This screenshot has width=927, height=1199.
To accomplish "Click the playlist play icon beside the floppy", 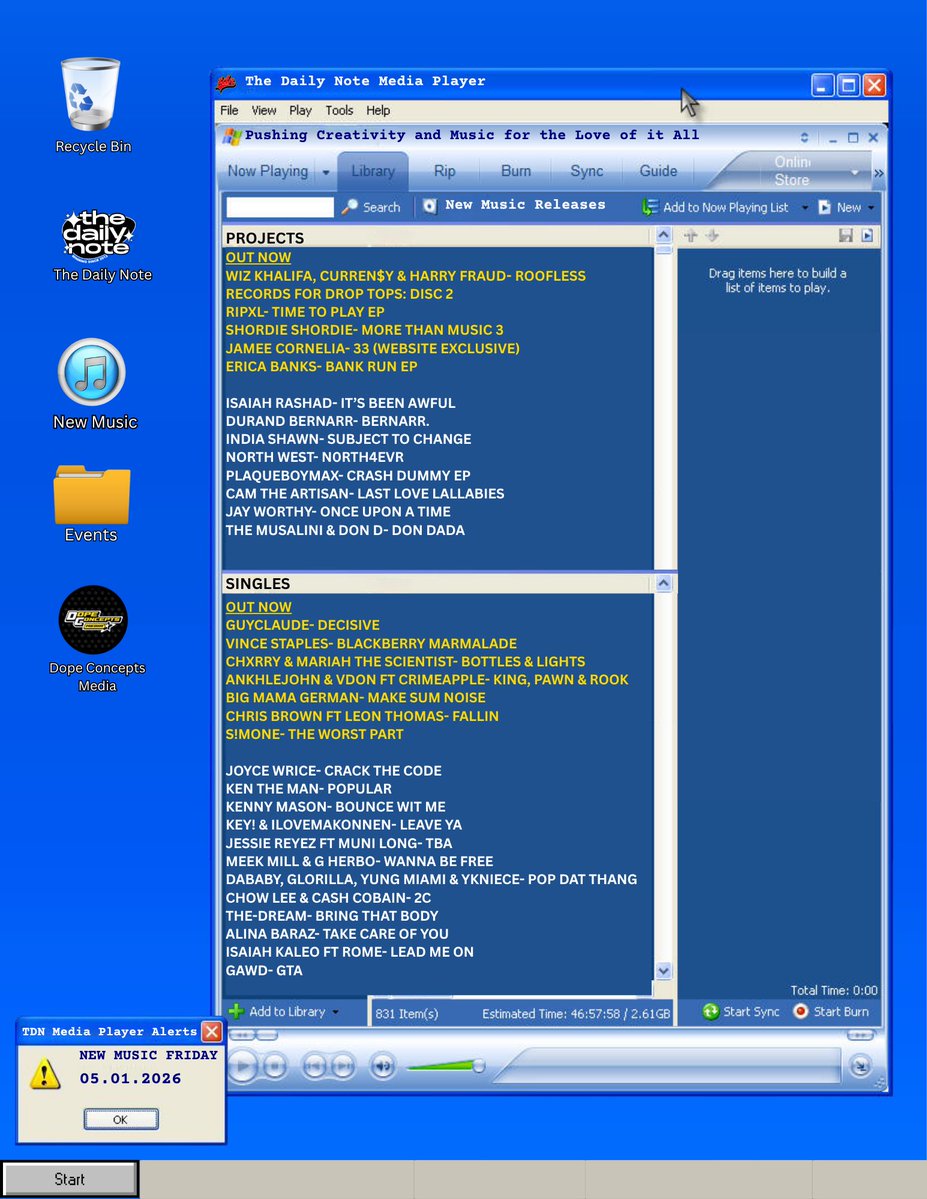I will [x=867, y=236].
